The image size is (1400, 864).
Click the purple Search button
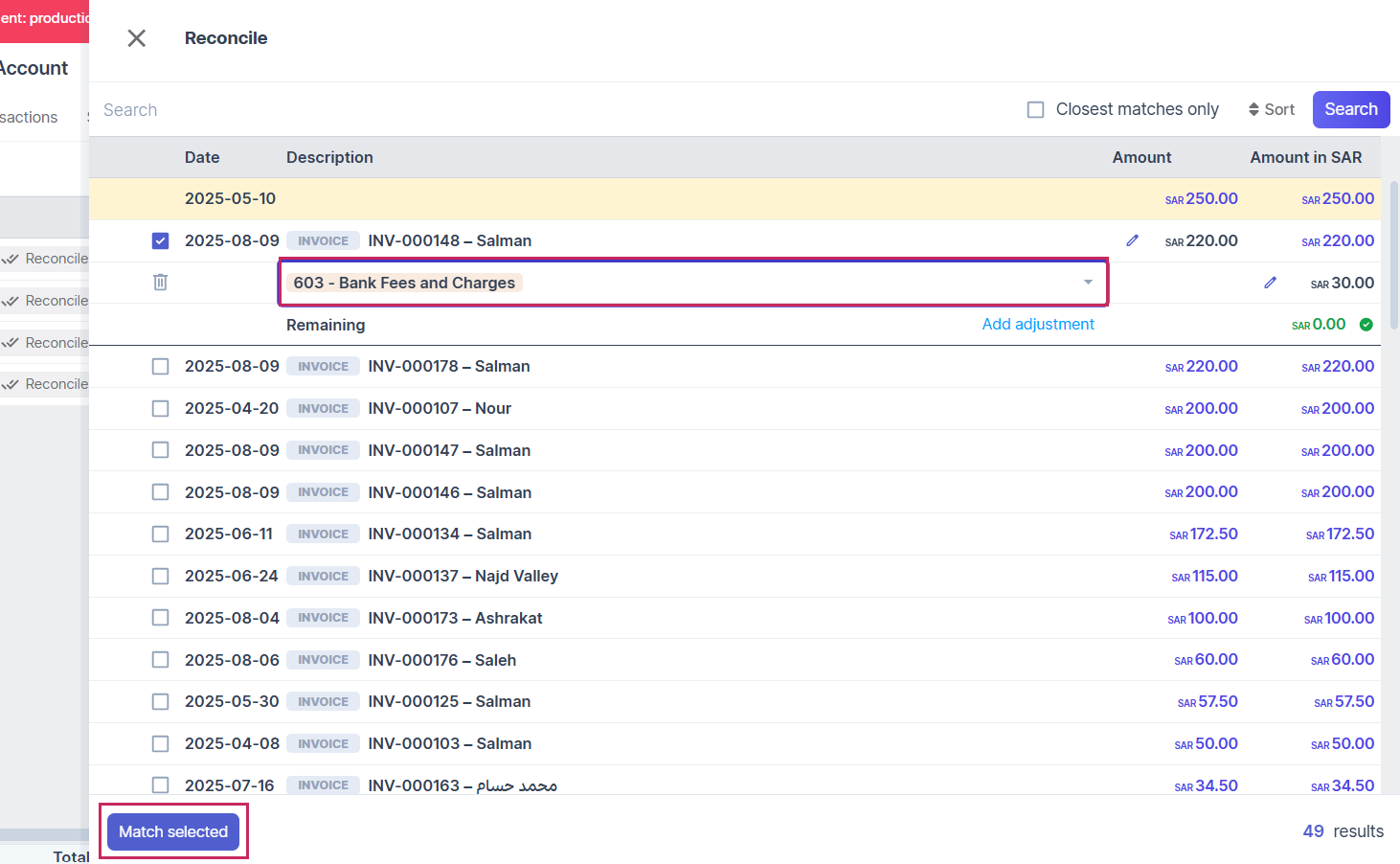tap(1350, 110)
